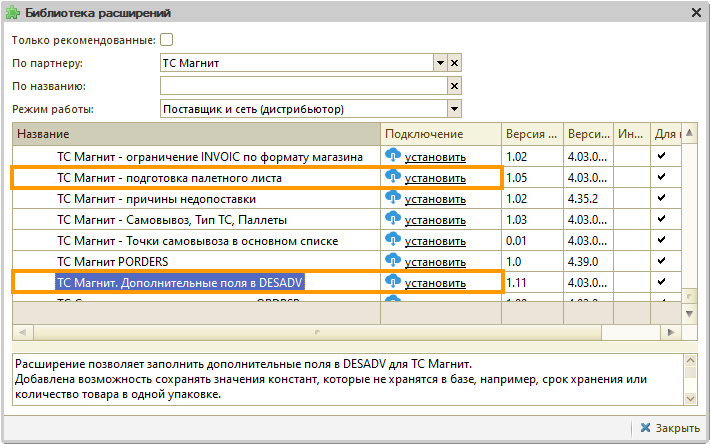
Task: Sort by Подключение column header
Action: (441, 134)
